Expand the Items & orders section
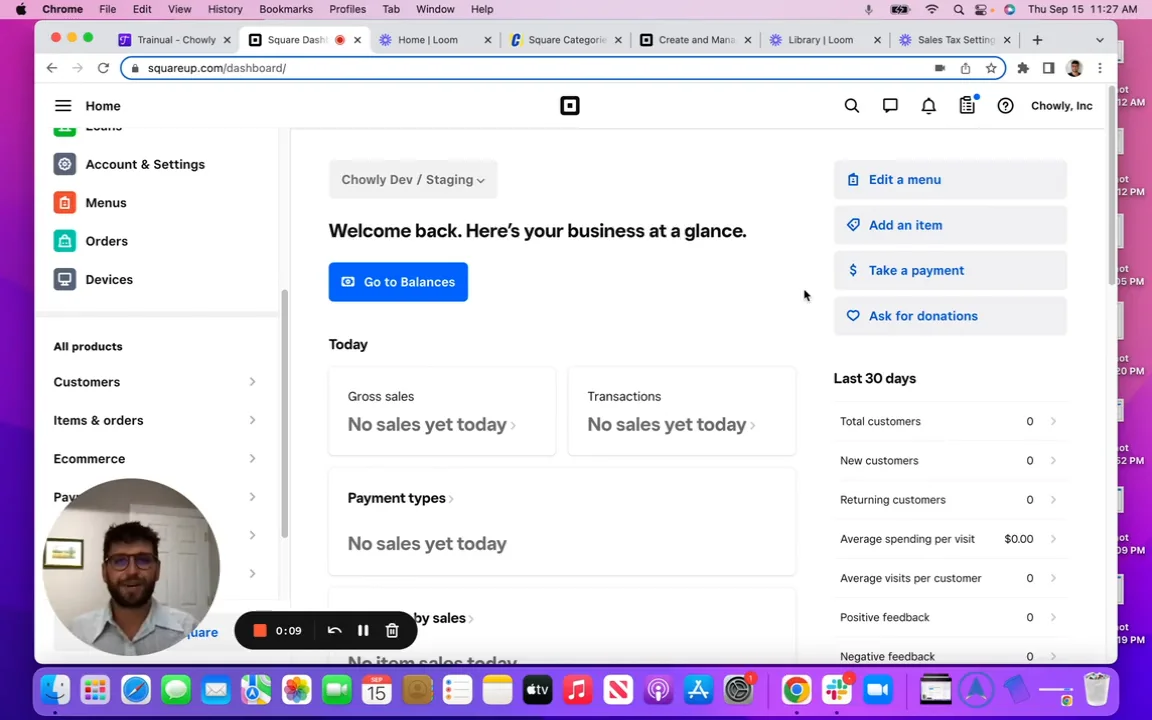This screenshot has height=720, width=1152. pos(155,420)
